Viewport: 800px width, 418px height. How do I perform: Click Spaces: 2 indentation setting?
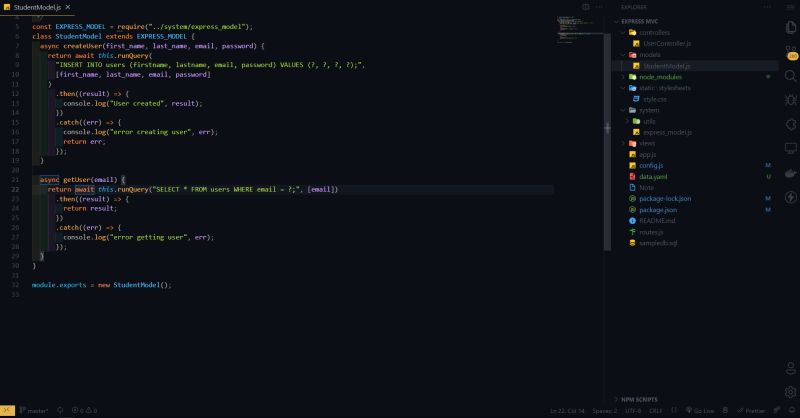pyautogui.click(x=605, y=411)
